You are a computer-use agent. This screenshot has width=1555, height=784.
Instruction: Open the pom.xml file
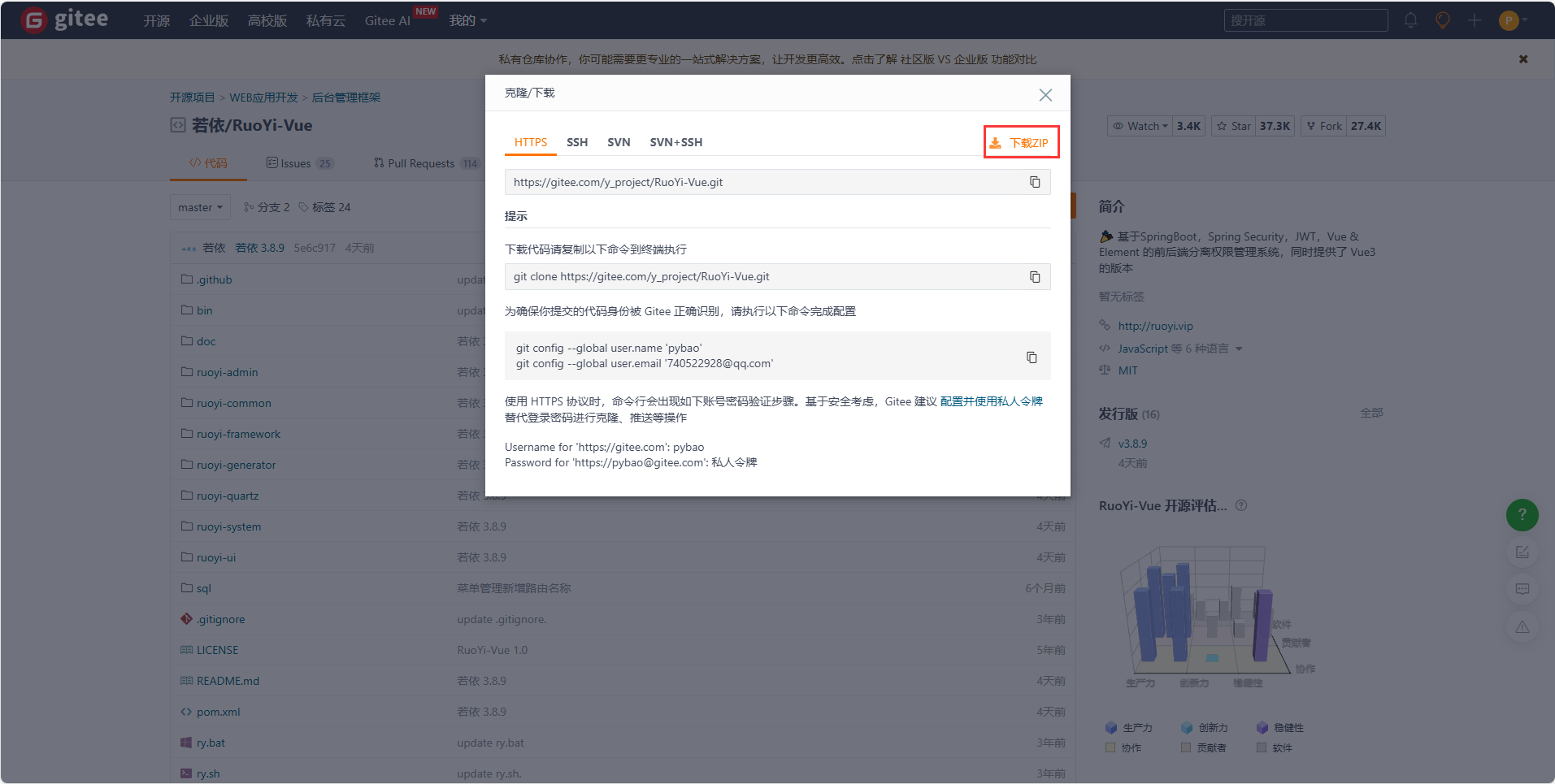218,712
